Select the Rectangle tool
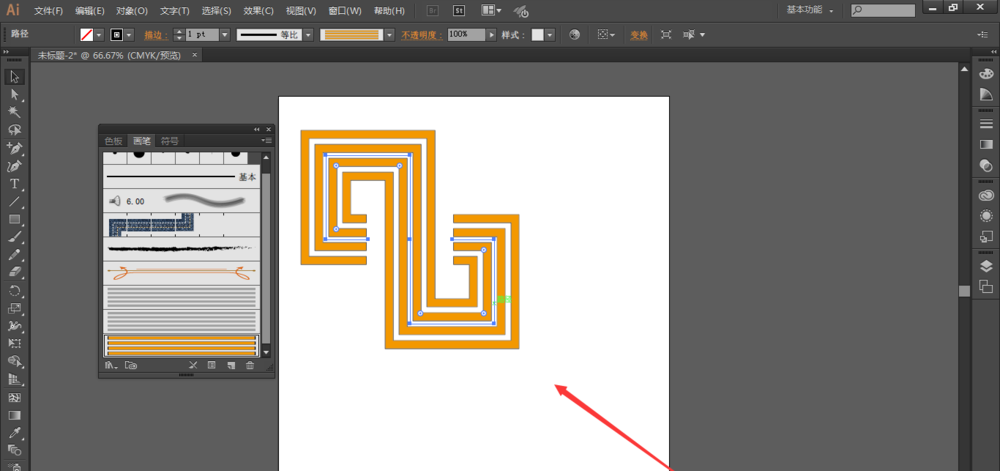The image size is (1000, 471). point(15,220)
